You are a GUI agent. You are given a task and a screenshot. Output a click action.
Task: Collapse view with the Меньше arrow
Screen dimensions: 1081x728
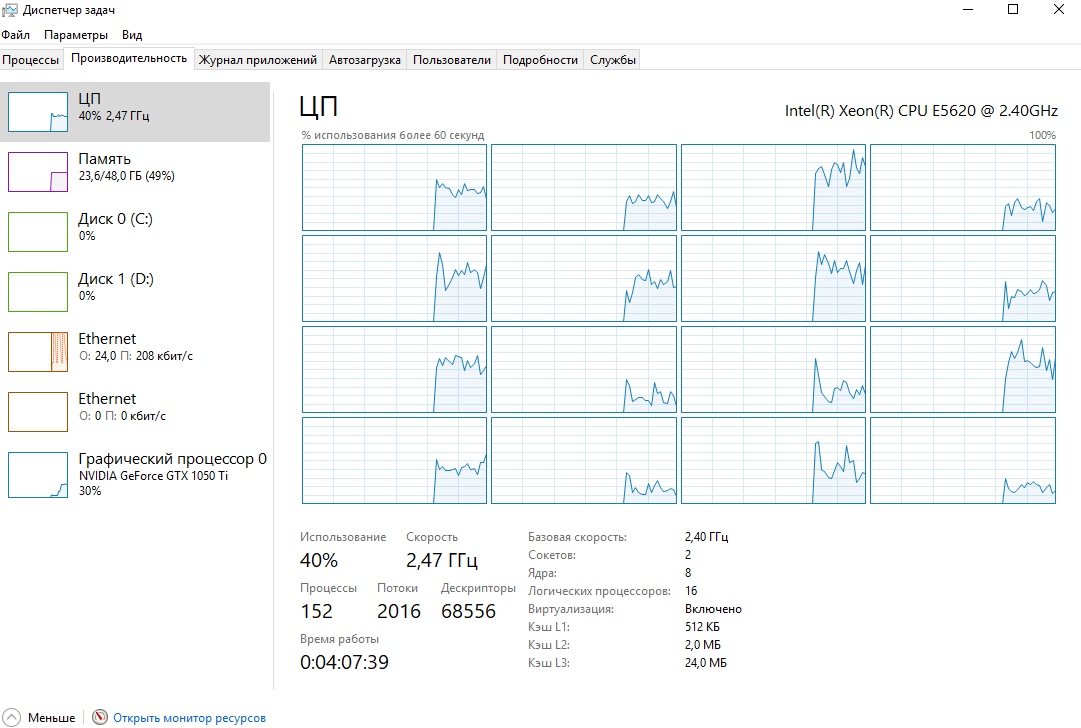[13, 717]
